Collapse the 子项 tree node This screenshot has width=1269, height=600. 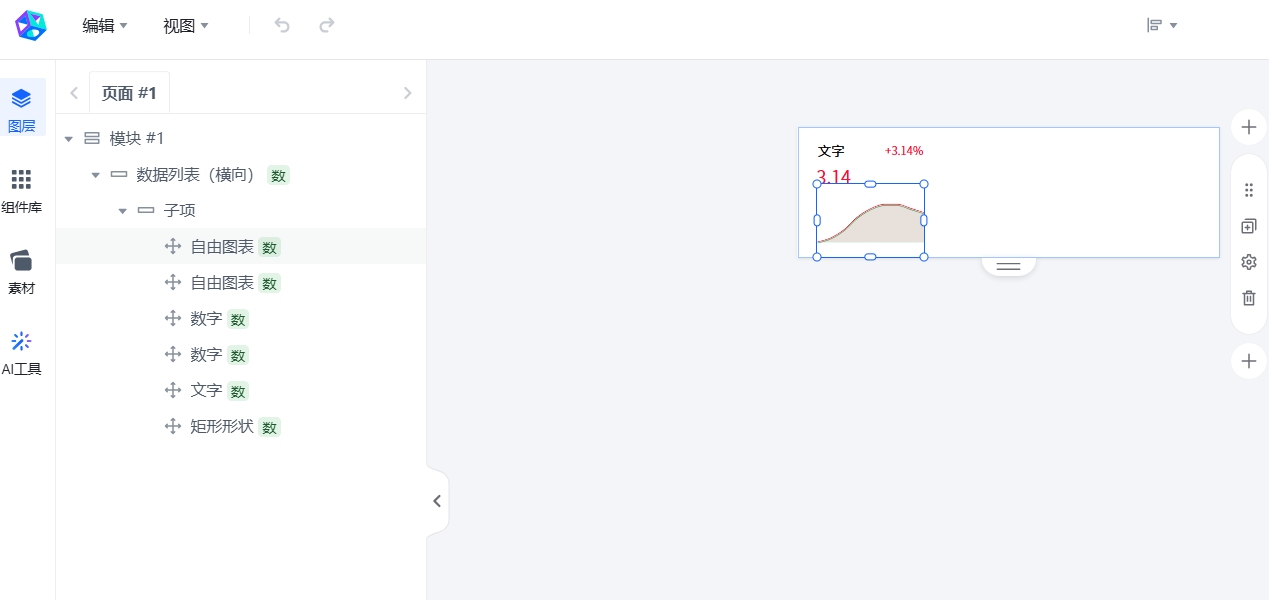pos(123,211)
